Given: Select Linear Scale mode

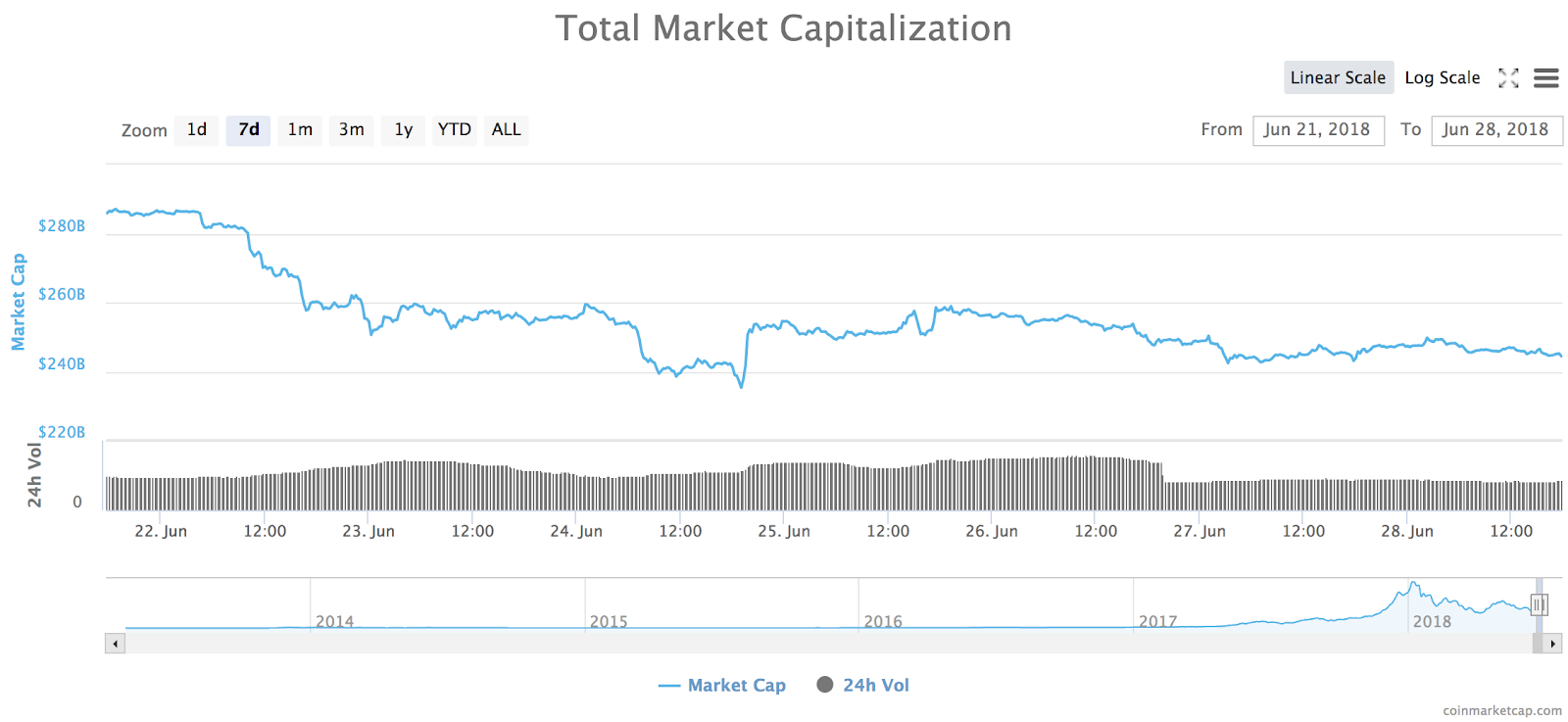Looking at the screenshot, I should (1339, 77).
